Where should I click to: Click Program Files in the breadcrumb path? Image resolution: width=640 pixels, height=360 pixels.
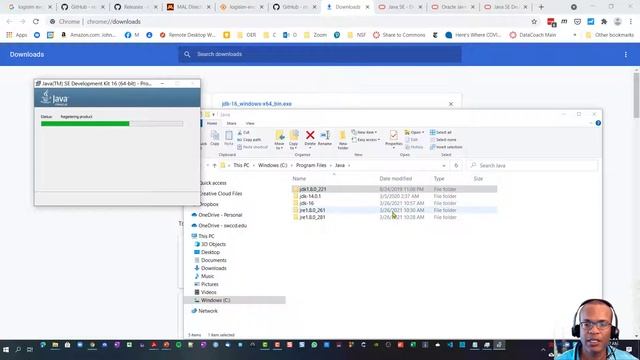coord(311,165)
